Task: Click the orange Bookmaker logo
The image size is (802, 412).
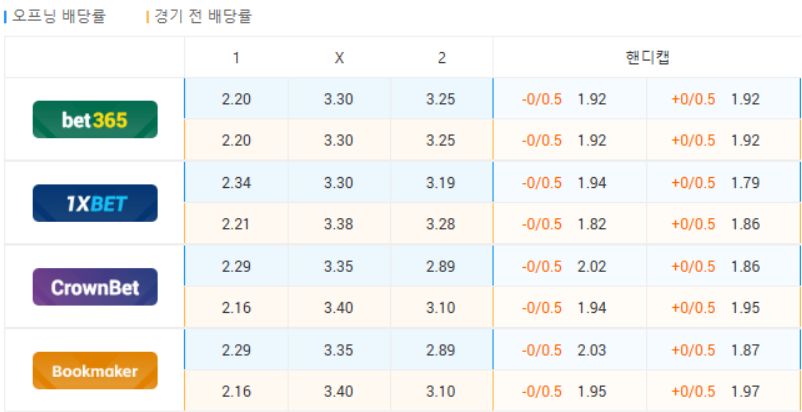Action: click(95, 371)
